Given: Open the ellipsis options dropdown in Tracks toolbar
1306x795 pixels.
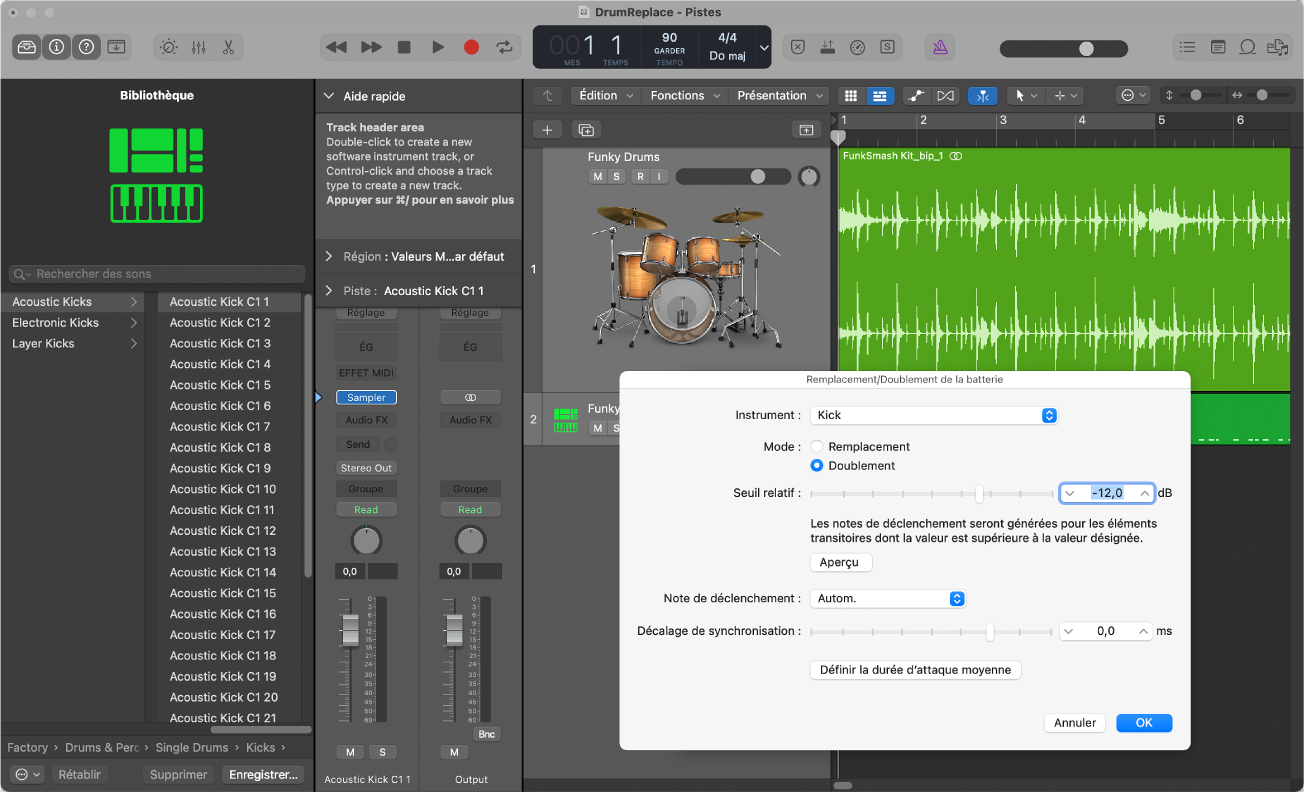Looking at the screenshot, I should click(1134, 96).
